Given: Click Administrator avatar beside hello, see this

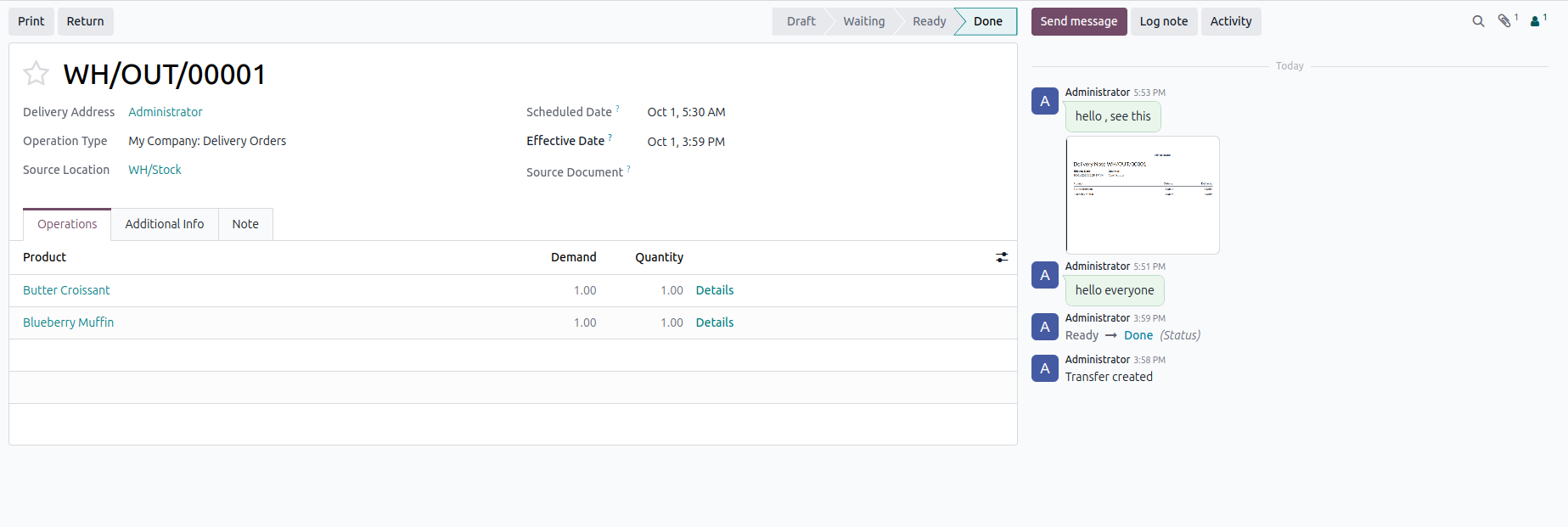Looking at the screenshot, I should click(1045, 101).
